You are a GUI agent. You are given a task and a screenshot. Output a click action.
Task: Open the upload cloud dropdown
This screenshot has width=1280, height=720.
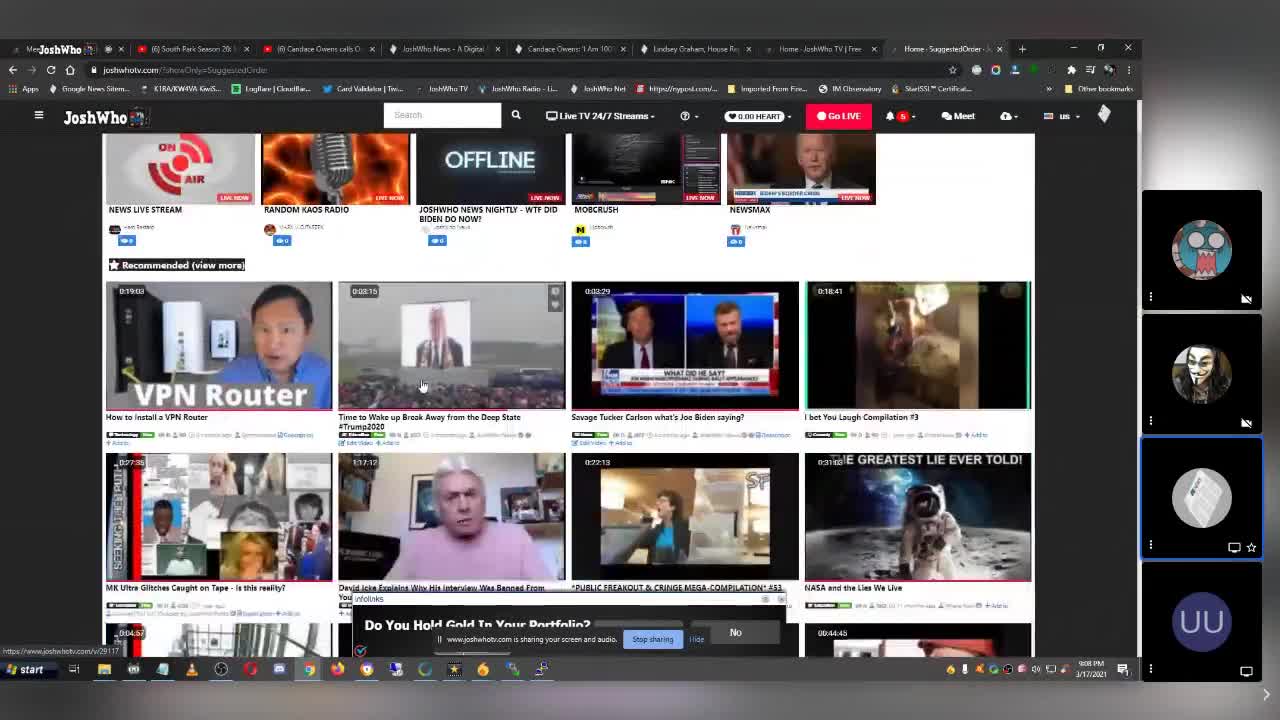(1008, 116)
